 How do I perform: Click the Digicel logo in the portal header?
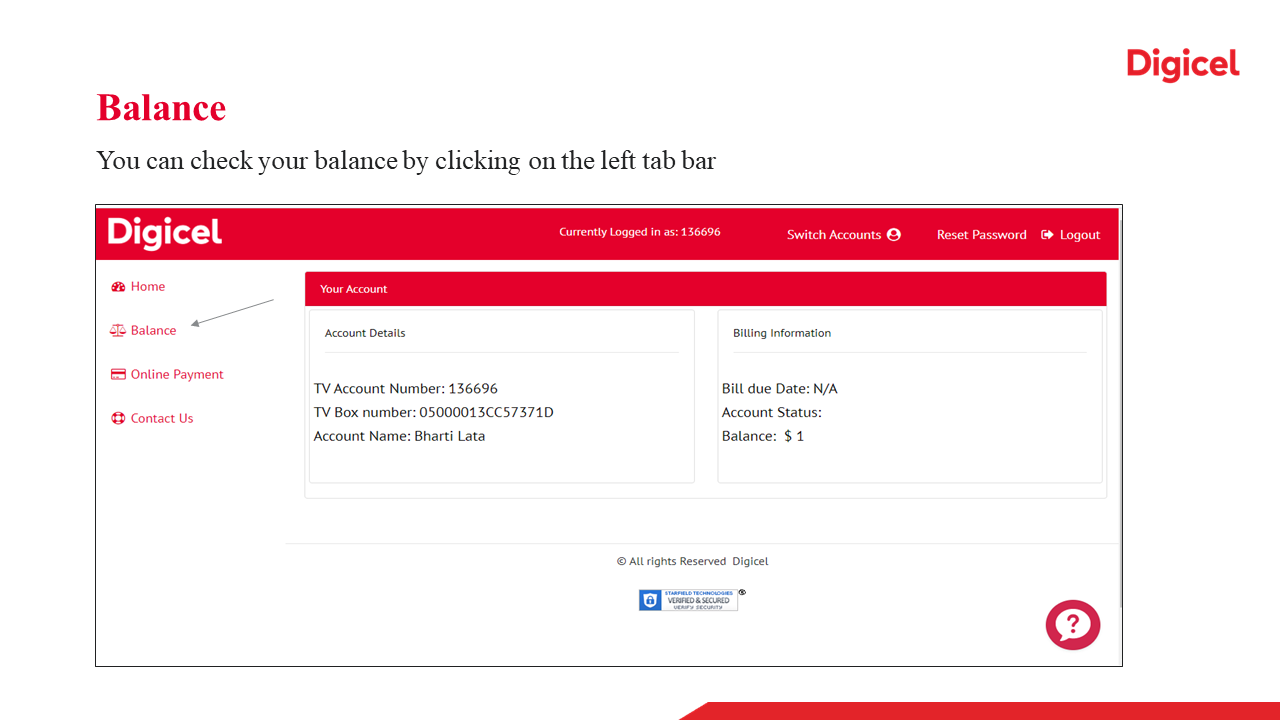(x=165, y=233)
